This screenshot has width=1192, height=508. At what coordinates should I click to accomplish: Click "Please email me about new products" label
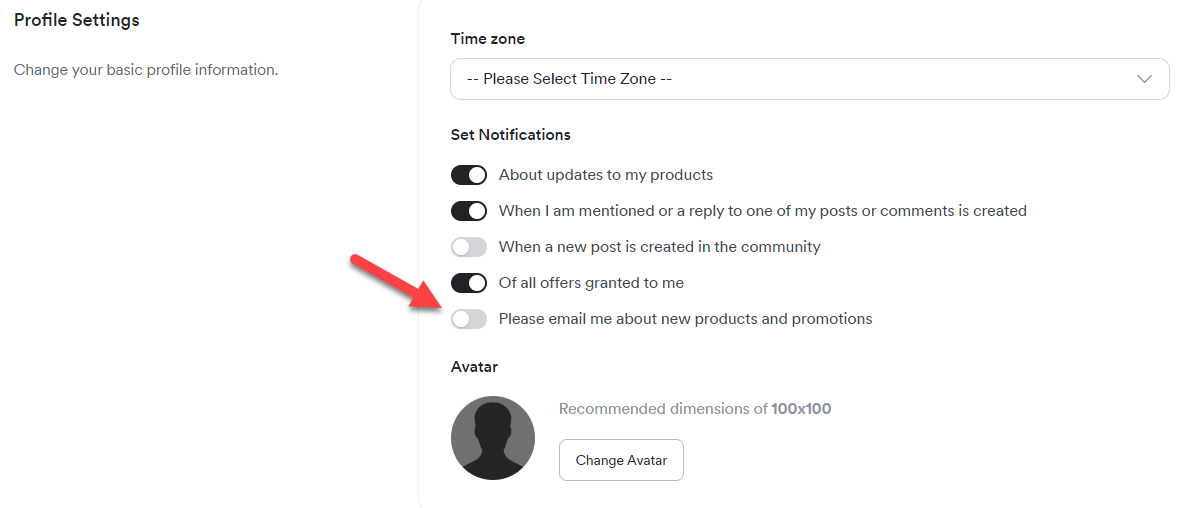pyautogui.click(x=685, y=319)
